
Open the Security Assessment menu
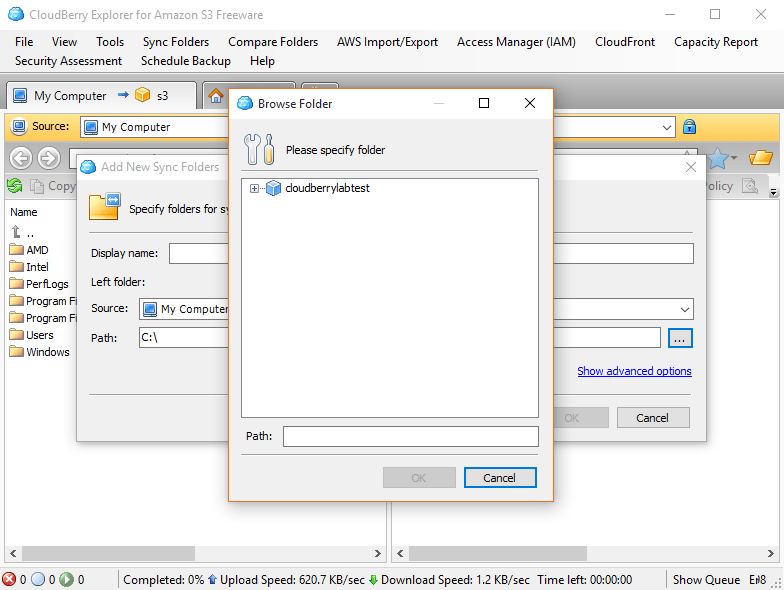(68, 61)
